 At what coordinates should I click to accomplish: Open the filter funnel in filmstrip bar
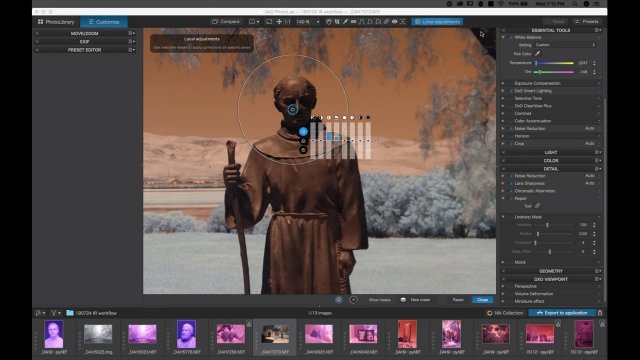pos(55,313)
